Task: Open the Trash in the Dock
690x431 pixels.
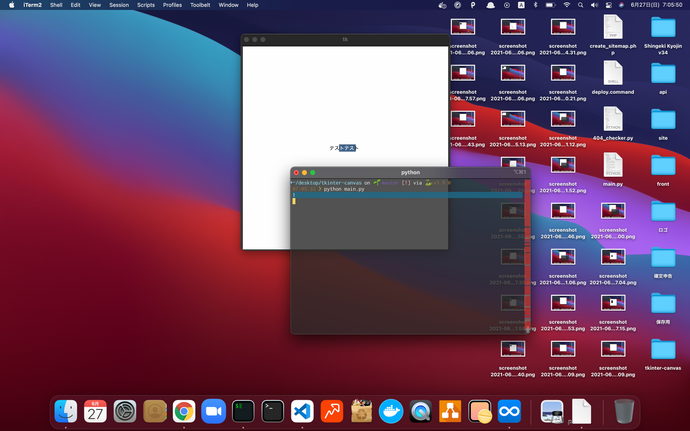Action: click(x=624, y=411)
